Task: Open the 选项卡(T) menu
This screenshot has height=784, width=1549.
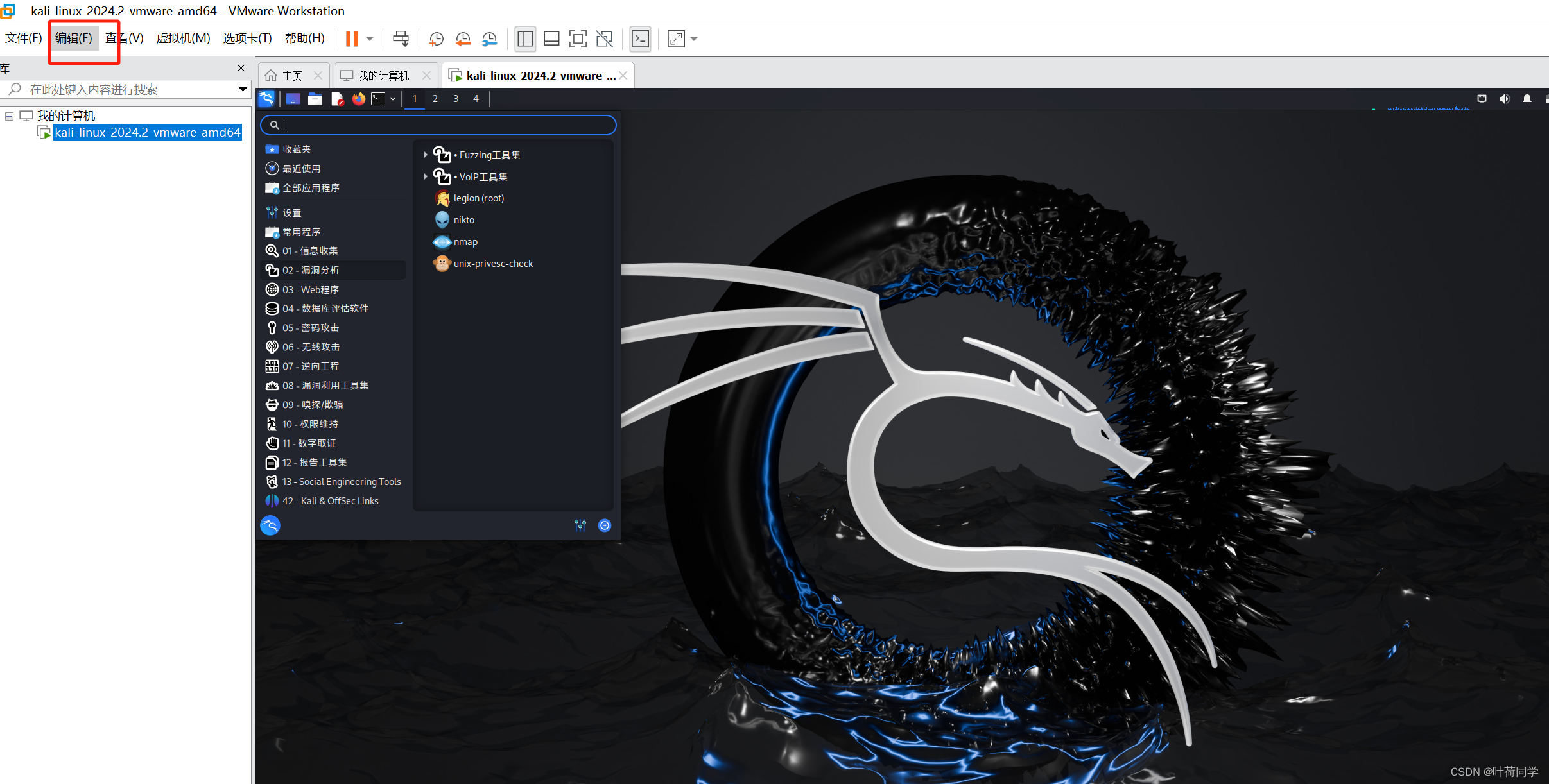Action: pyautogui.click(x=248, y=38)
